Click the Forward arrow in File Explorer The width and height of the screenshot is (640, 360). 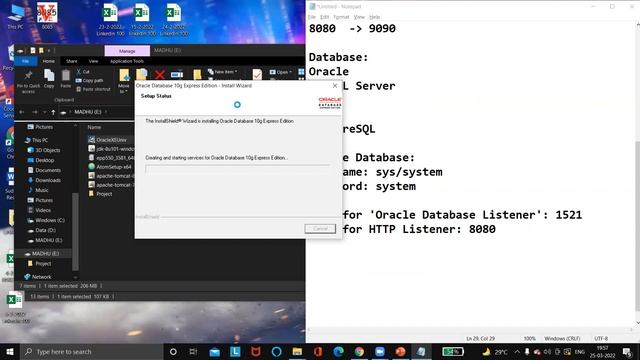pos(35,112)
